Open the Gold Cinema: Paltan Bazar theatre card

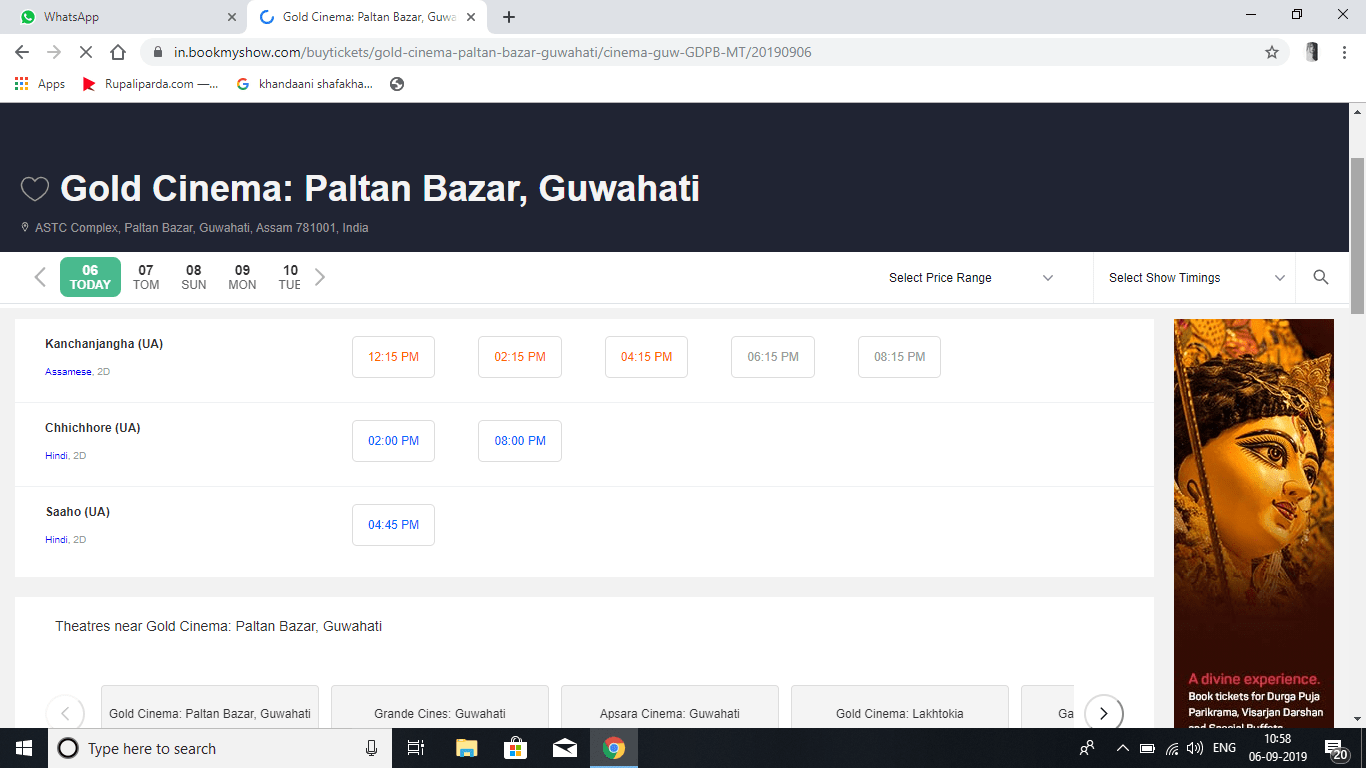pyautogui.click(x=210, y=707)
